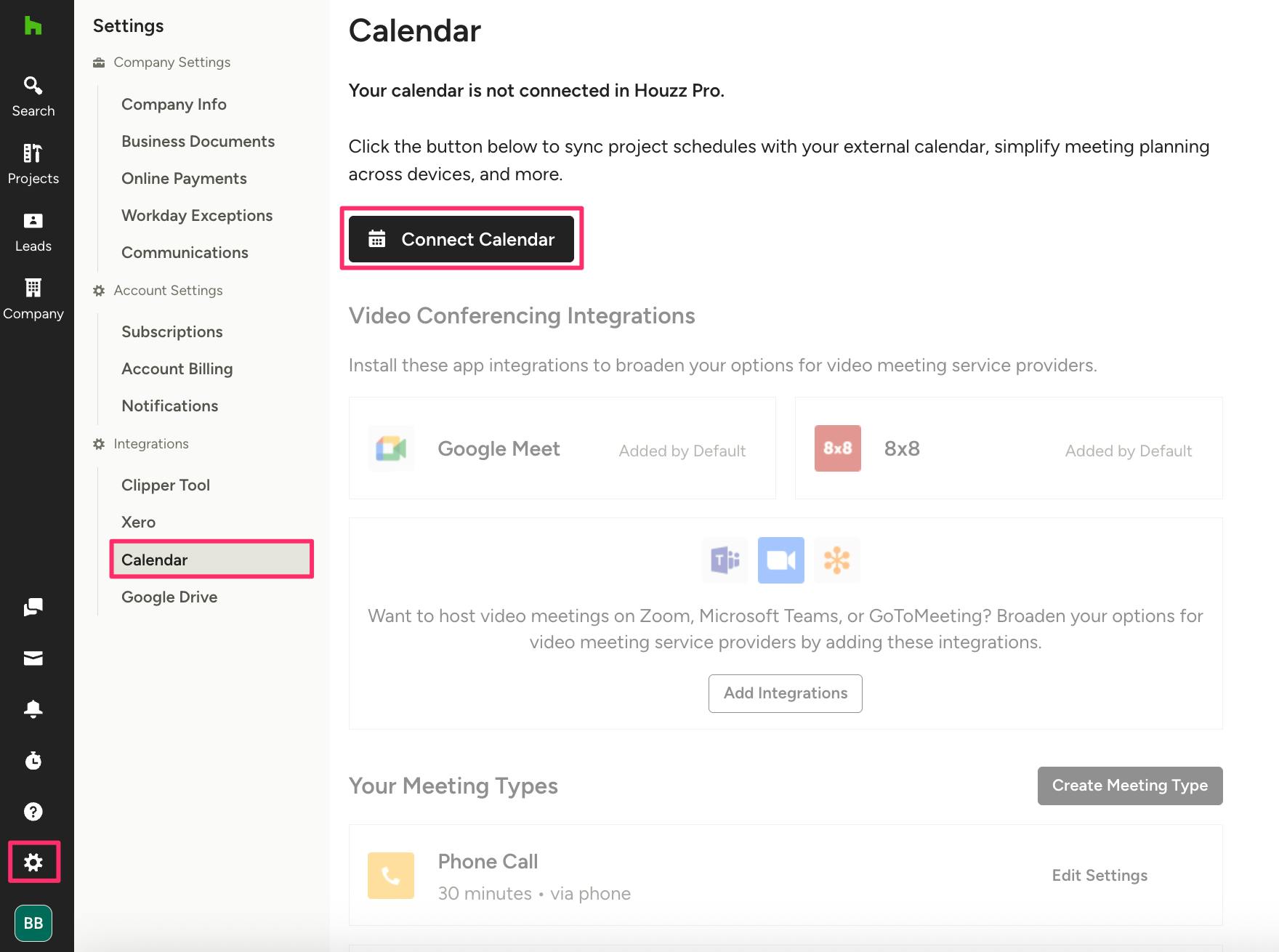1279x952 pixels.
Task: Open the chat messages icon
Action: tap(33, 607)
